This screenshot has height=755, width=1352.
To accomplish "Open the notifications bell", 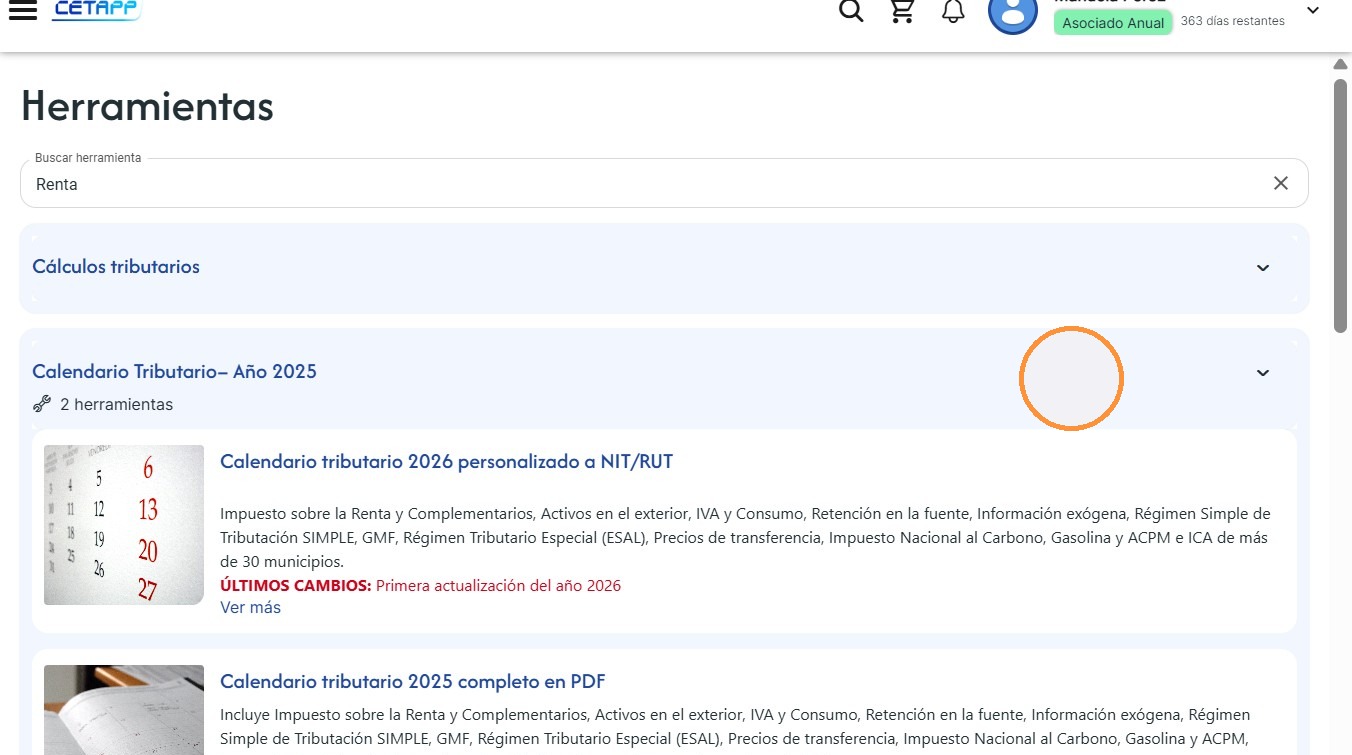I will coord(954,11).
